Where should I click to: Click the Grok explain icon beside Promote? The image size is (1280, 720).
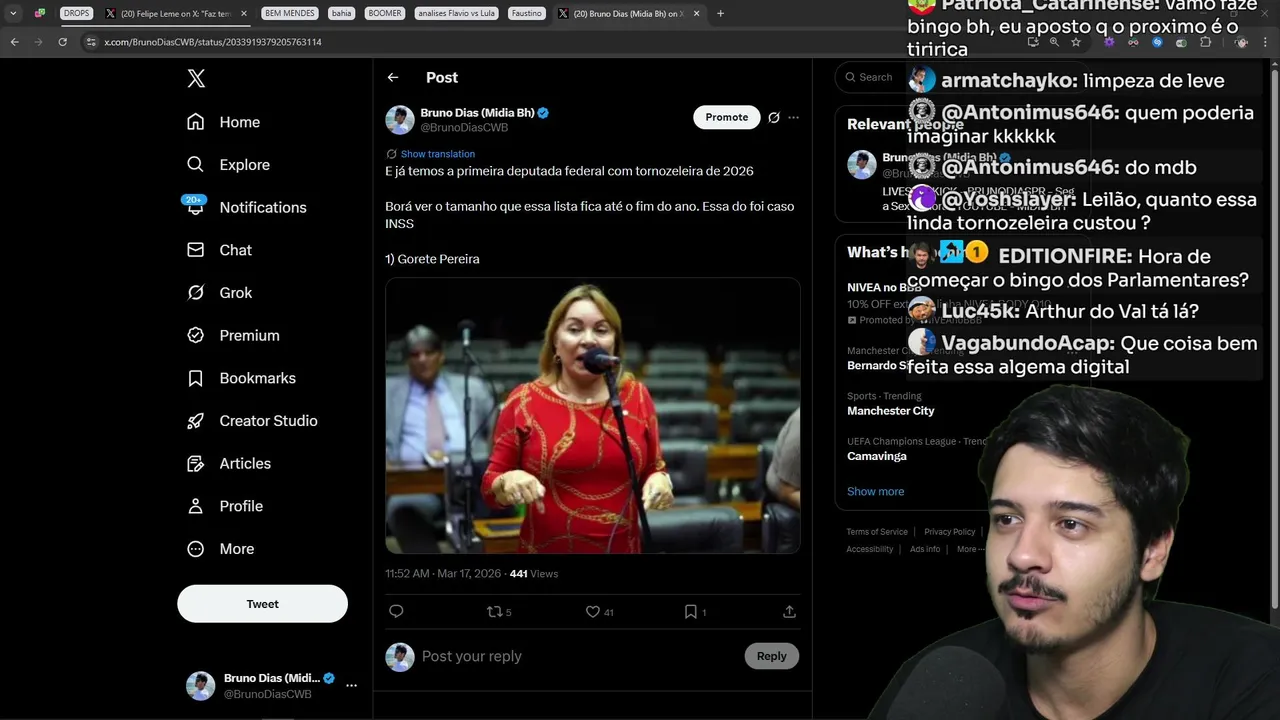click(x=774, y=117)
